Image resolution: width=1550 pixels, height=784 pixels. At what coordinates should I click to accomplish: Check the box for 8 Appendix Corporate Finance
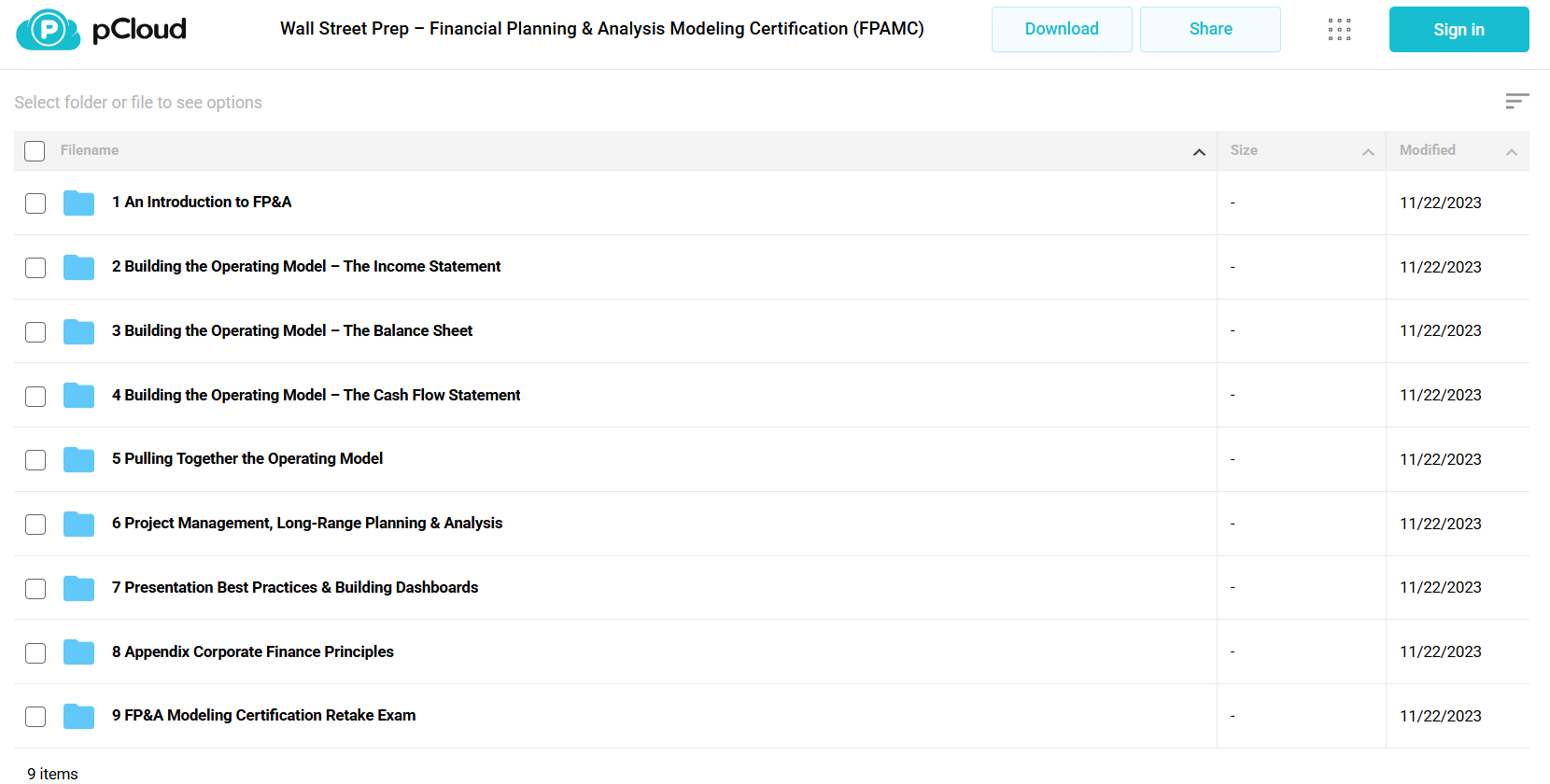pos(35,653)
